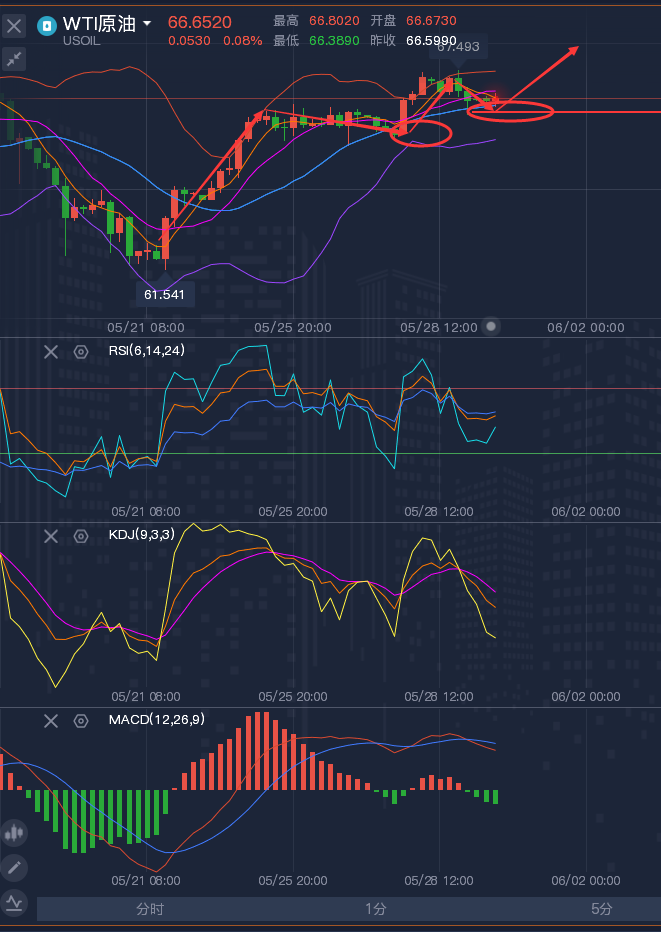Select the pencil drawing tool
The width and height of the screenshot is (661, 932).
click(14, 867)
